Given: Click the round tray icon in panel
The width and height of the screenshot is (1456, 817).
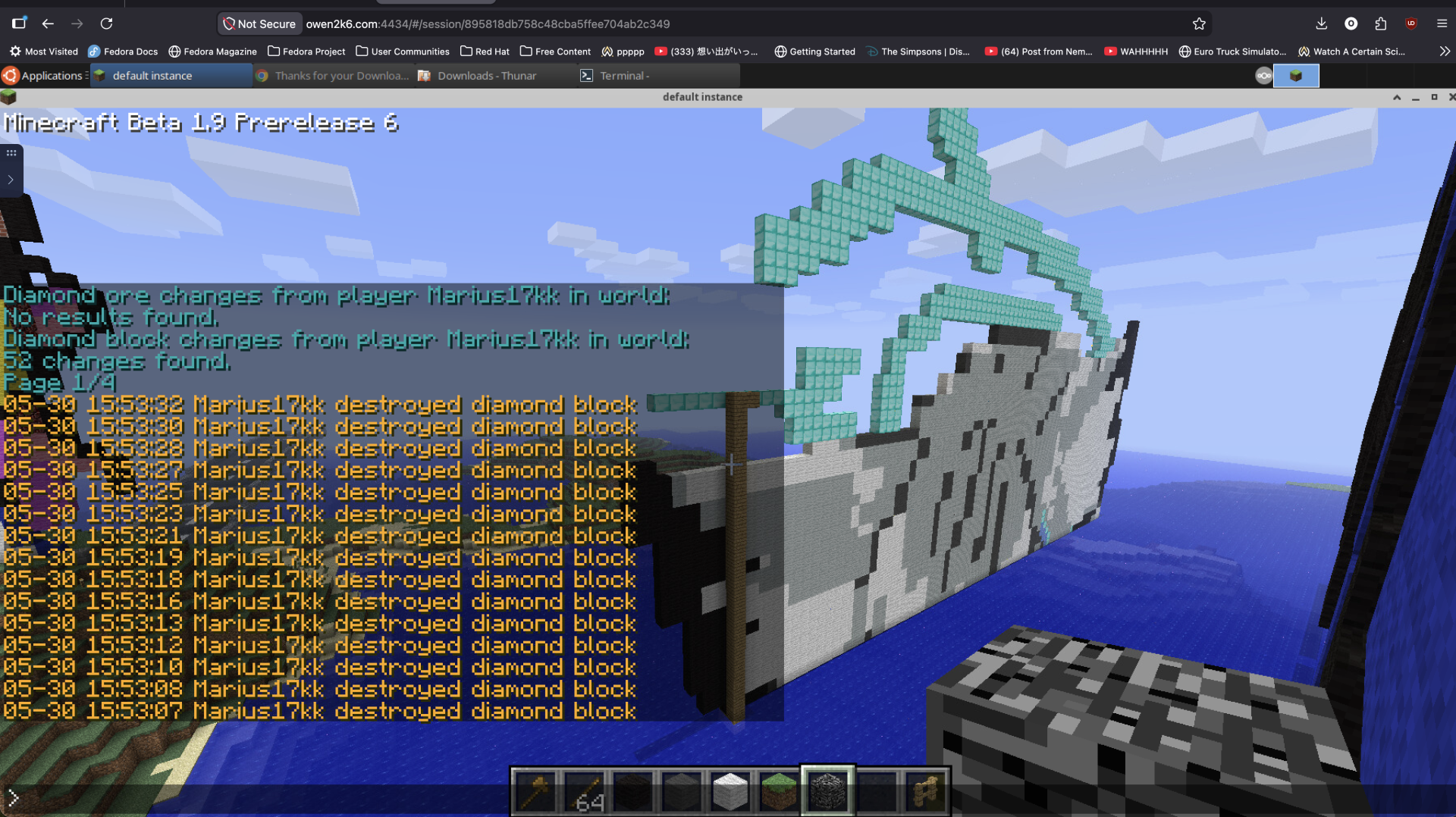Looking at the screenshot, I should 1263,76.
